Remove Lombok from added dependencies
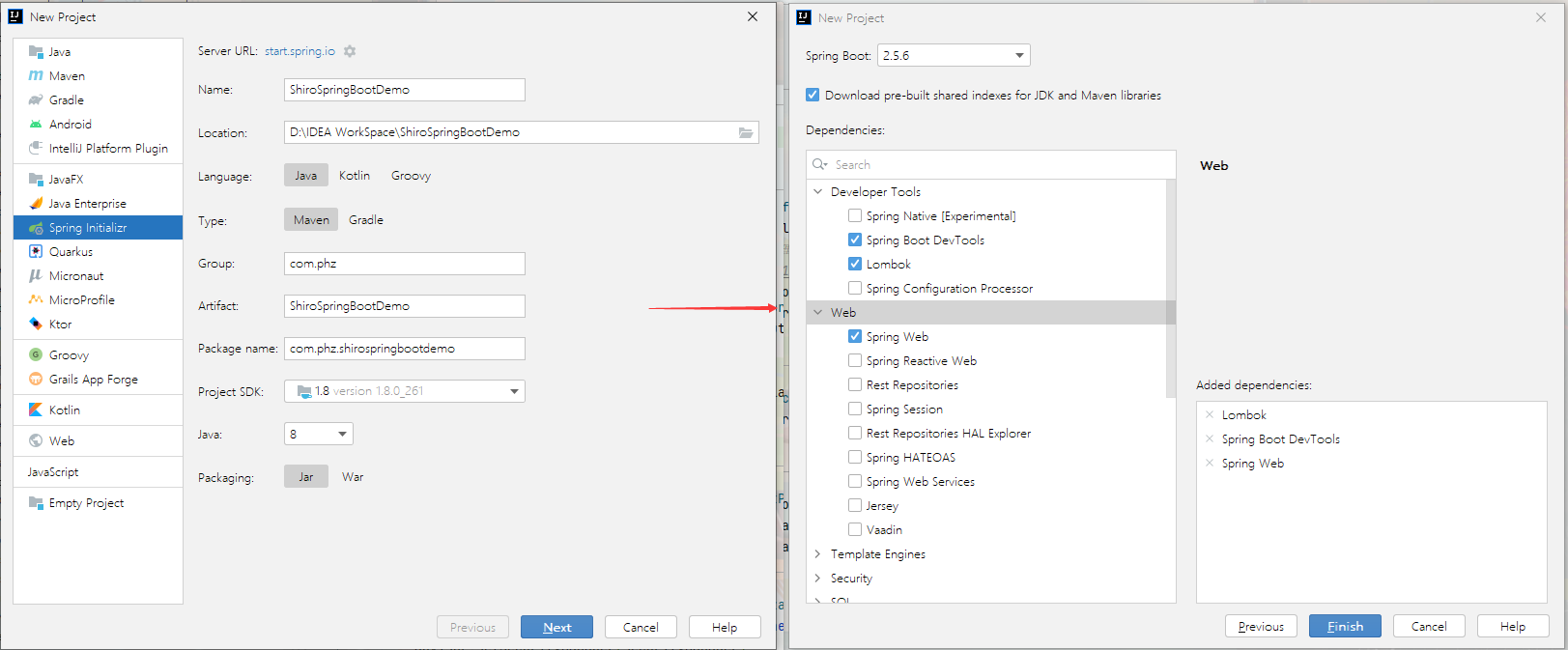The image size is (1568, 650). point(1209,415)
